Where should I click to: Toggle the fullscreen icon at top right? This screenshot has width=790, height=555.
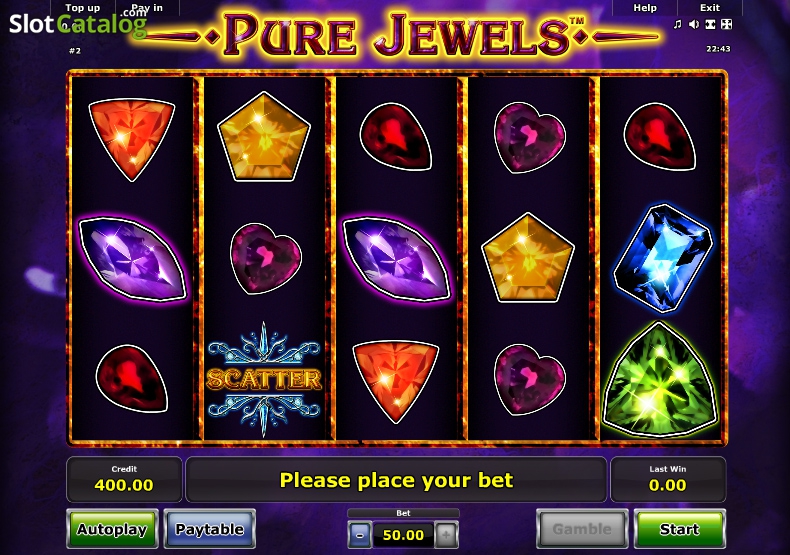pyautogui.click(x=710, y=24)
